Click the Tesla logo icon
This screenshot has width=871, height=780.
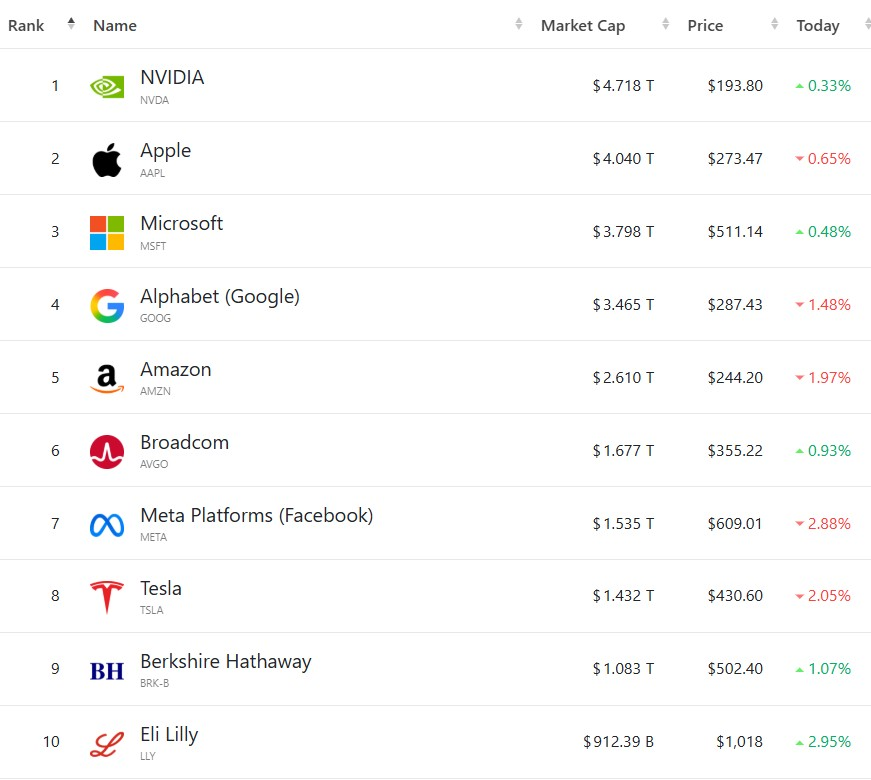(x=107, y=597)
